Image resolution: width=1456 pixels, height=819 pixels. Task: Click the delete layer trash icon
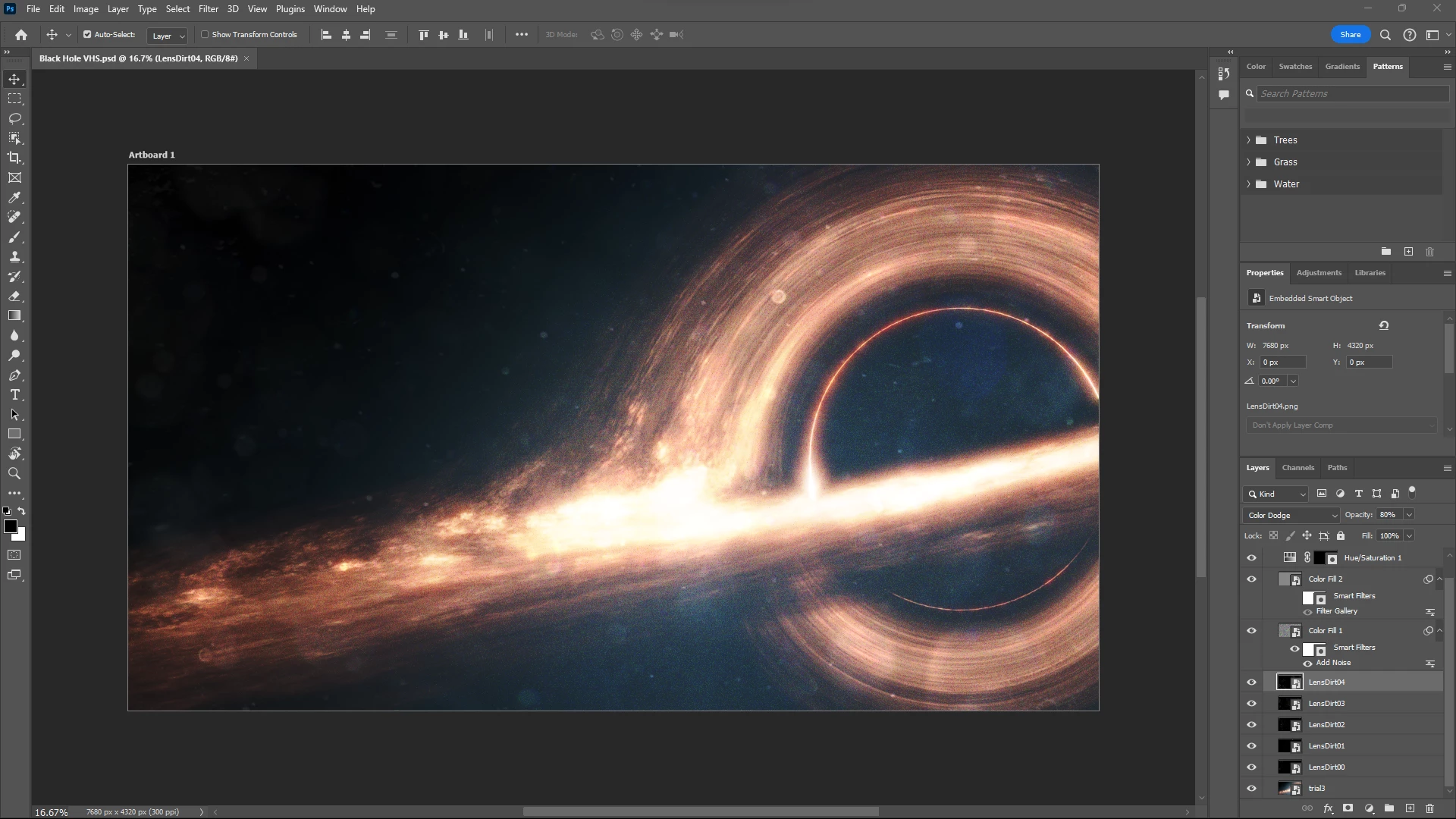point(1429,808)
